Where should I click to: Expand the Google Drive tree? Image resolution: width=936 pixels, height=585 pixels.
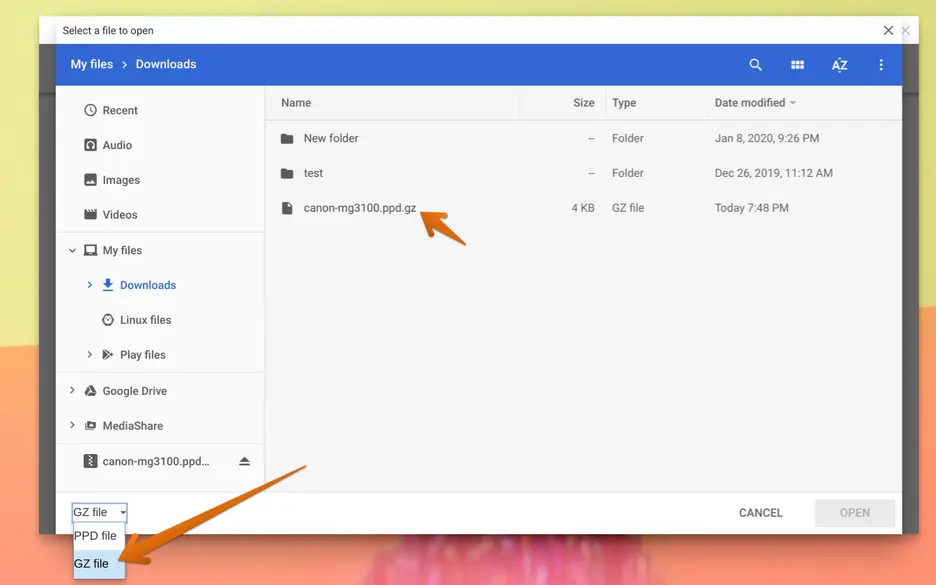point(72,390)
